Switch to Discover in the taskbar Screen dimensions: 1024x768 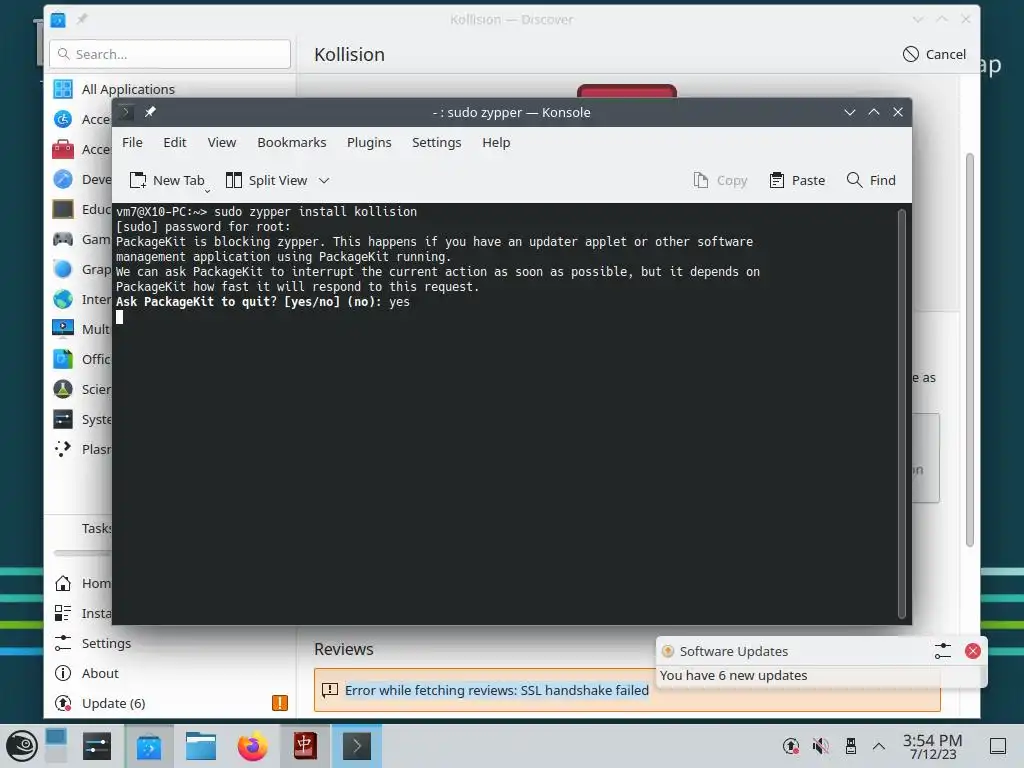tap(149, 746)
